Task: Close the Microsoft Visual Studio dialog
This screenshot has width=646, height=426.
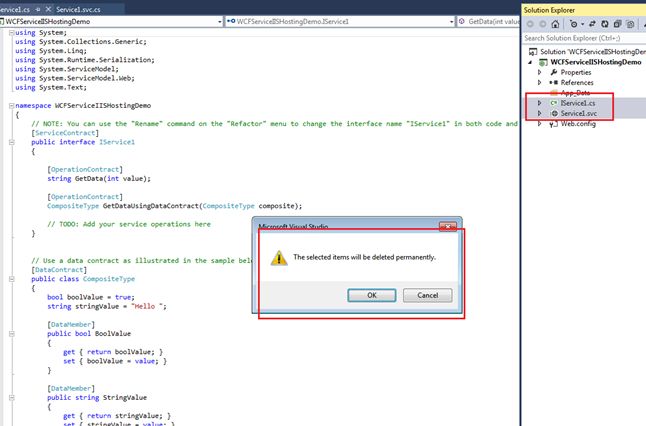Action: pos(448,226)
